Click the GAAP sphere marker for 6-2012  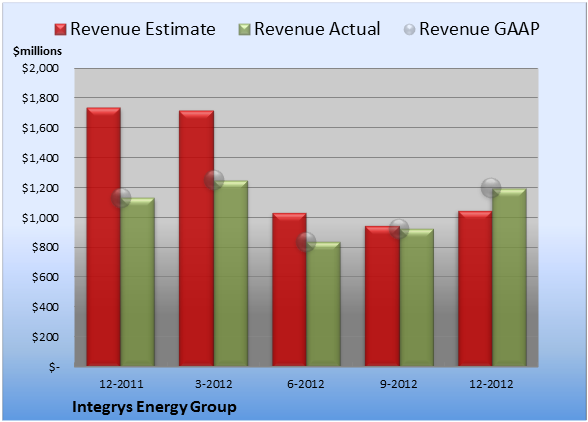[306, 242]
